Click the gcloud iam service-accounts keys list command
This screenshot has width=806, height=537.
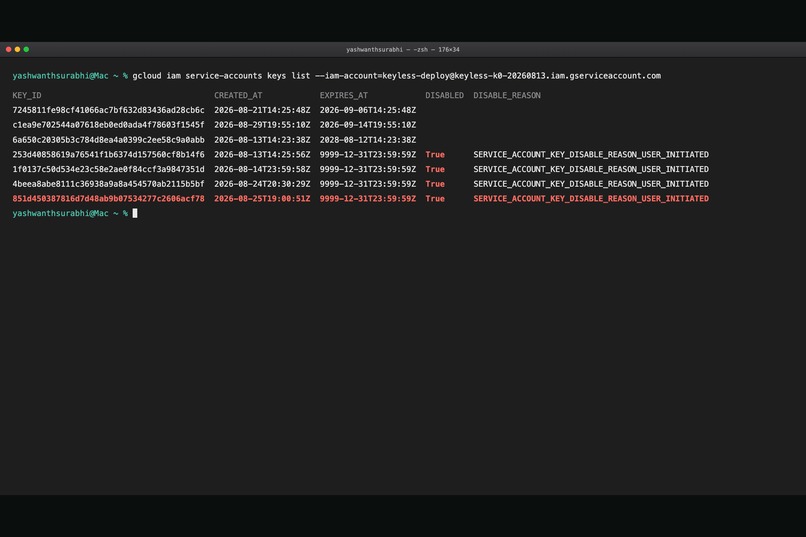[x=396, y=76]
